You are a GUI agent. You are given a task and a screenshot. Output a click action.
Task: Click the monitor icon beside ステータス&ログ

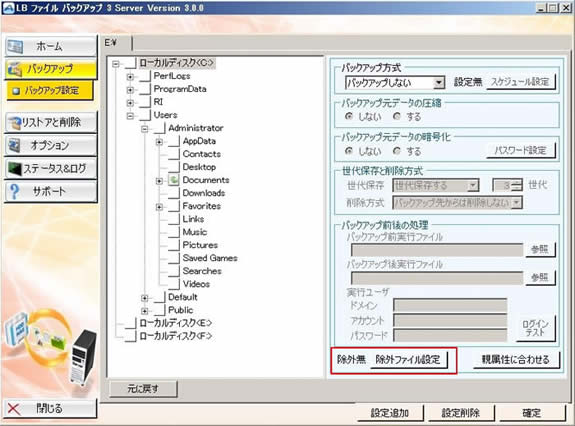15,169
